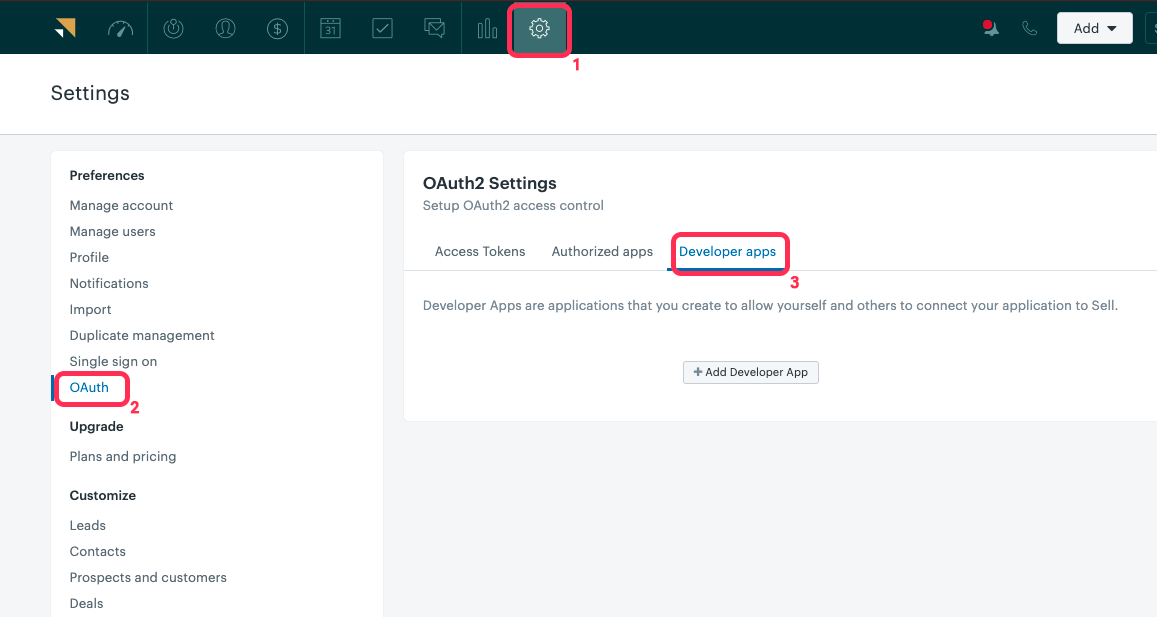This screenshot has height=617, width=1157.
Task: Open Manage users in the settings sidebar
Action: pos(112,231)
